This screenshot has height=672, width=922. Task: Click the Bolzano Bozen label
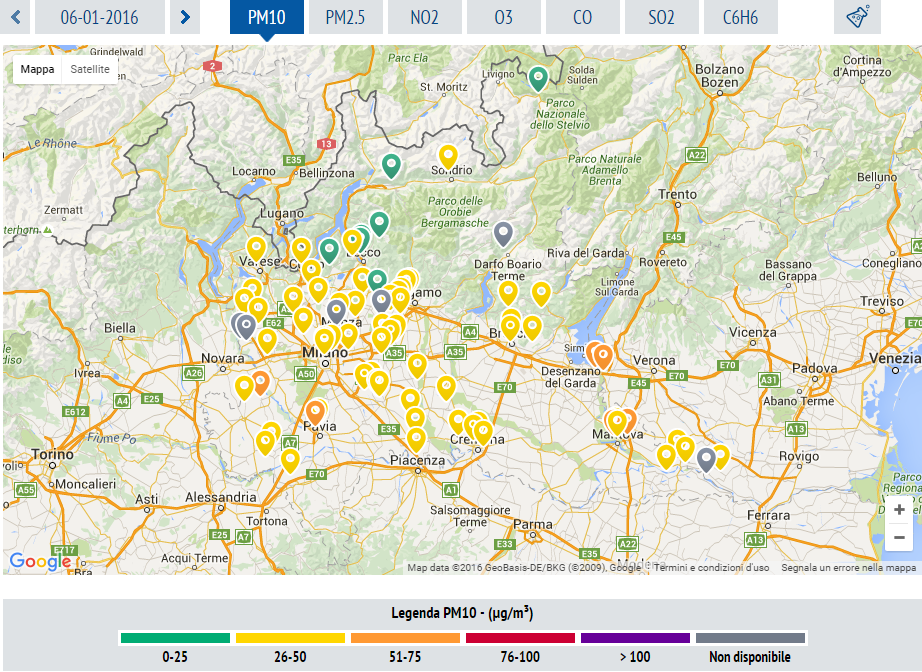coord(720,76)
